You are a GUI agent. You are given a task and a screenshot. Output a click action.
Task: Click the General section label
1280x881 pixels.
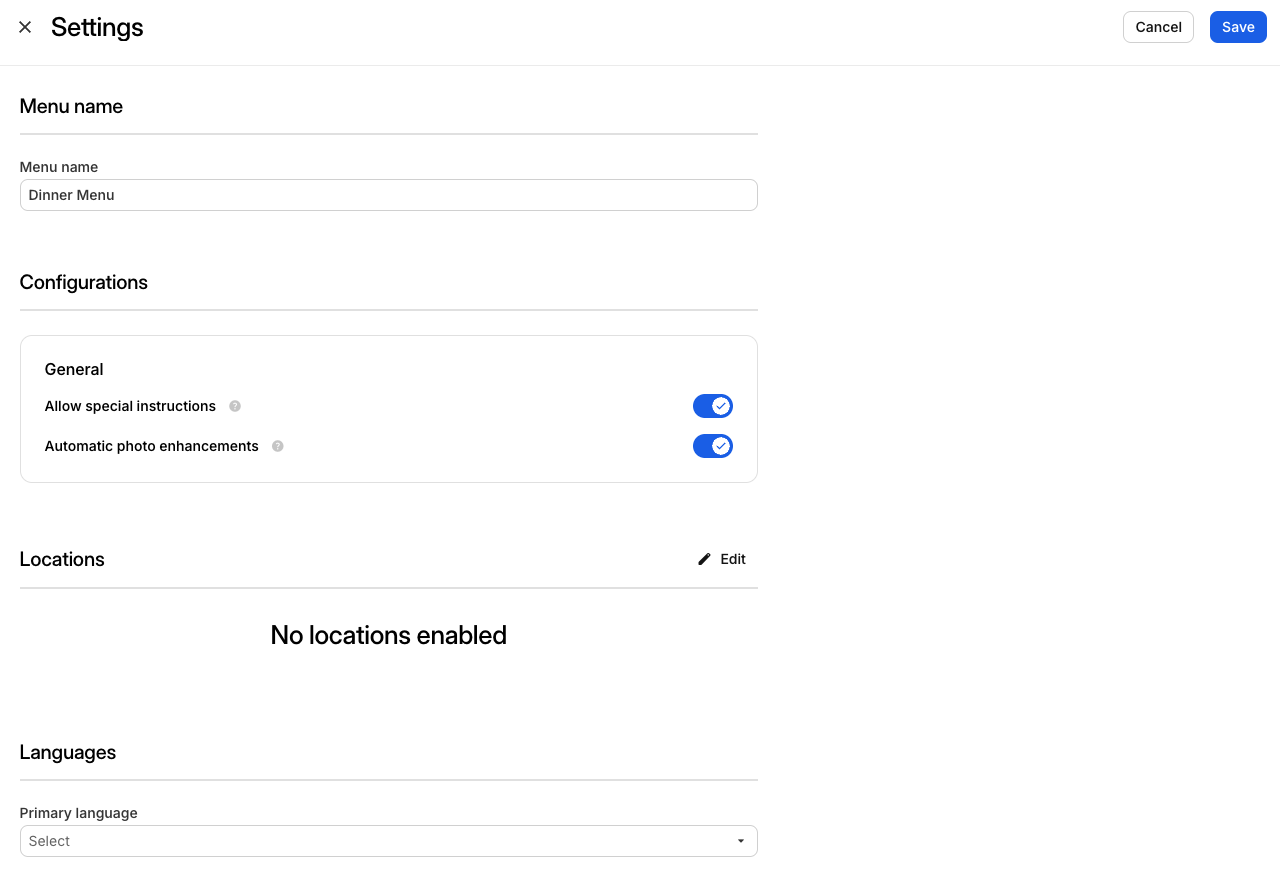(x=74, y=369)
